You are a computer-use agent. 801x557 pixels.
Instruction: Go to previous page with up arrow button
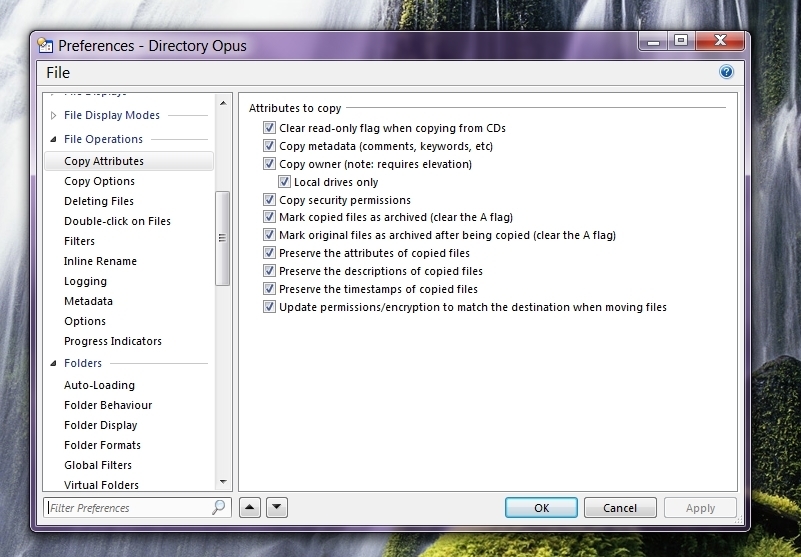click(x=250, y=507)
